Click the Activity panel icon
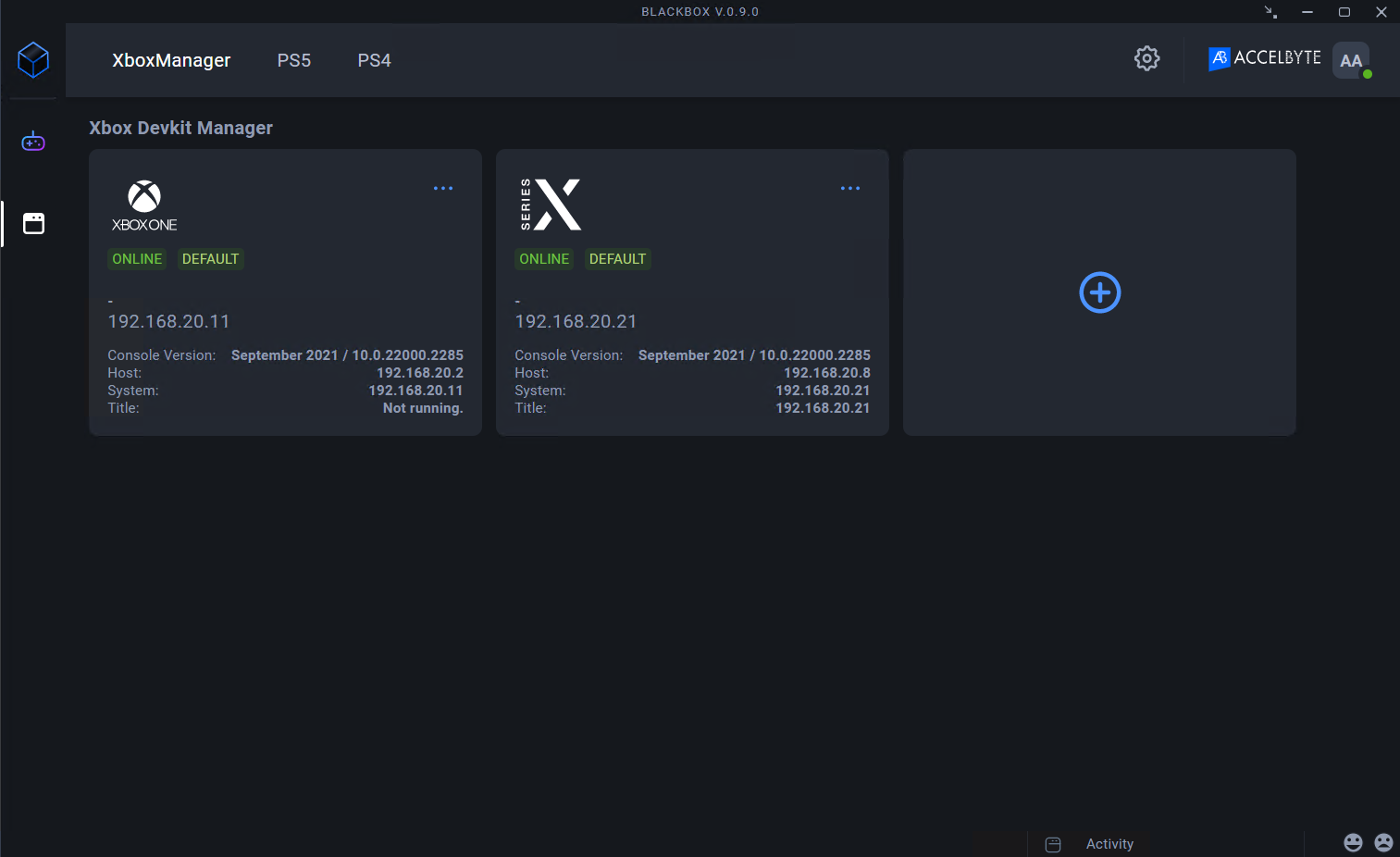This screenshot has height=857, width=1400. click(1053, 844)
